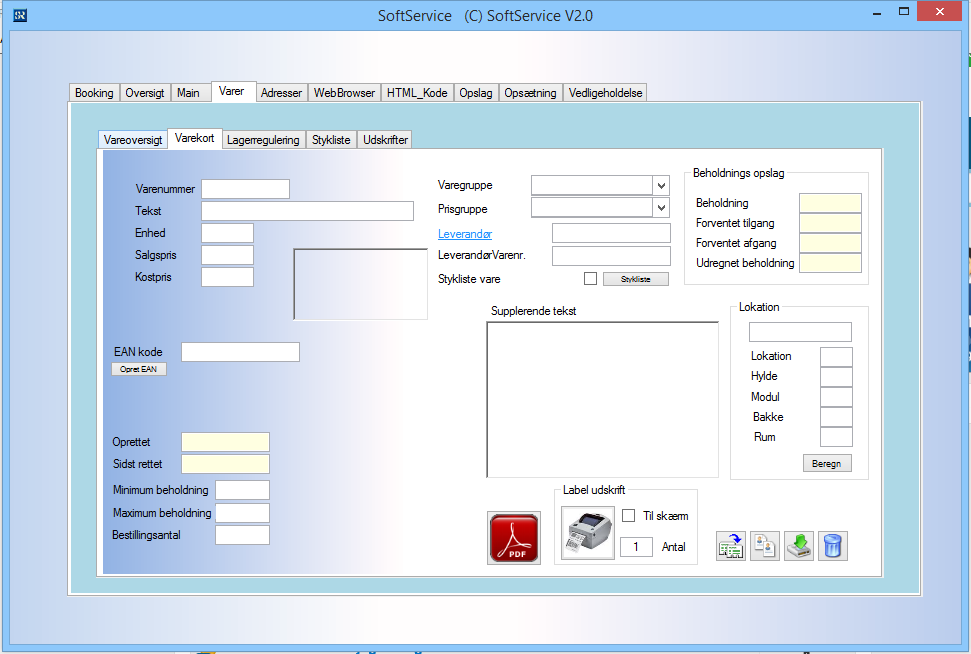Open the Vedligeholdelse main tab

click(605, 93)
